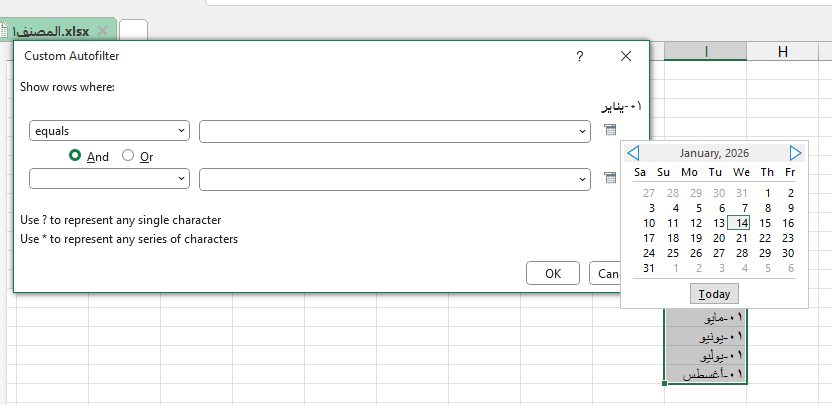Click the Today button in calendar
Screen dimensions: 832x405
click(714, 294)
